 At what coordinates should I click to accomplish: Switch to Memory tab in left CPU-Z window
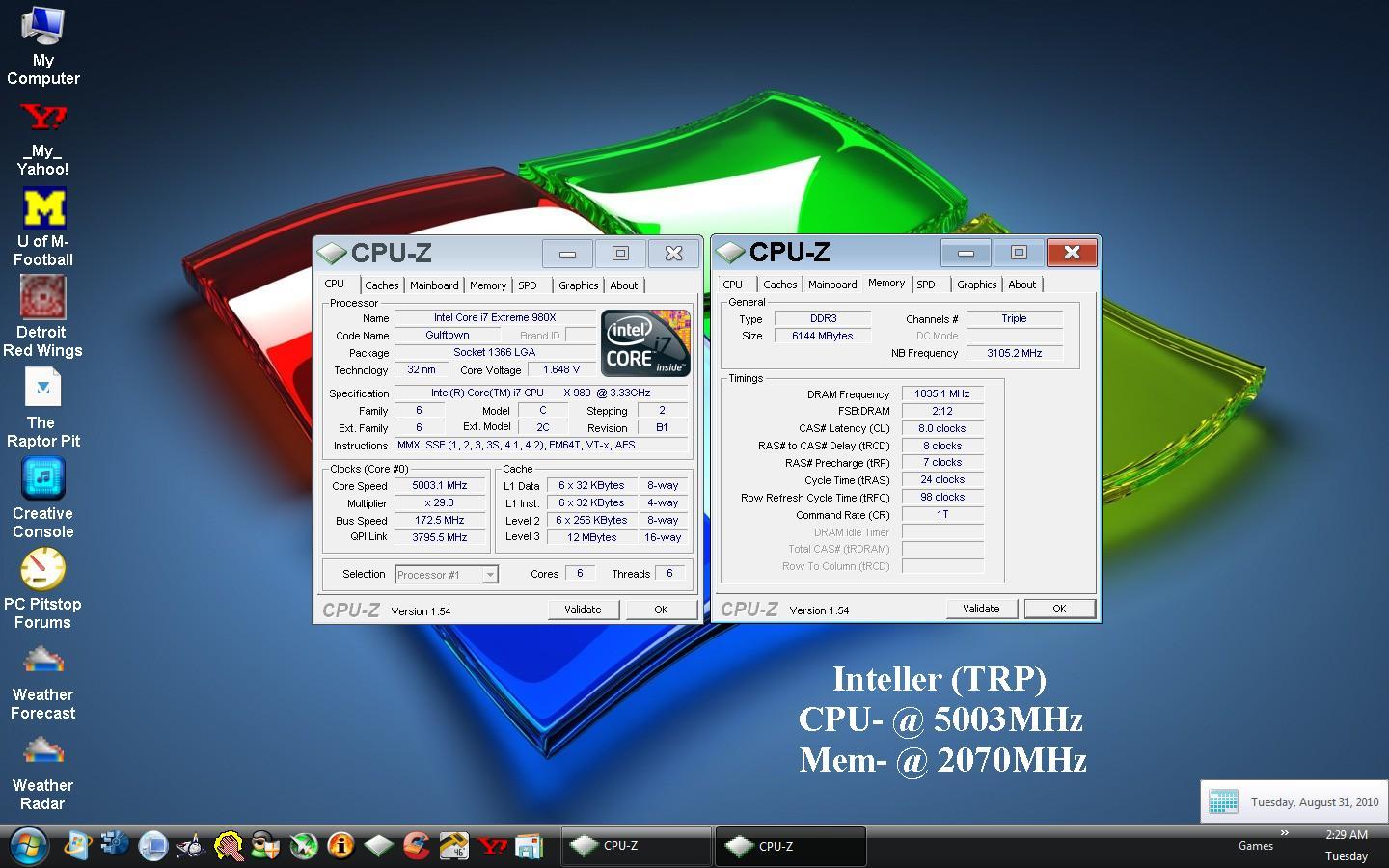(x=488, y=285)
